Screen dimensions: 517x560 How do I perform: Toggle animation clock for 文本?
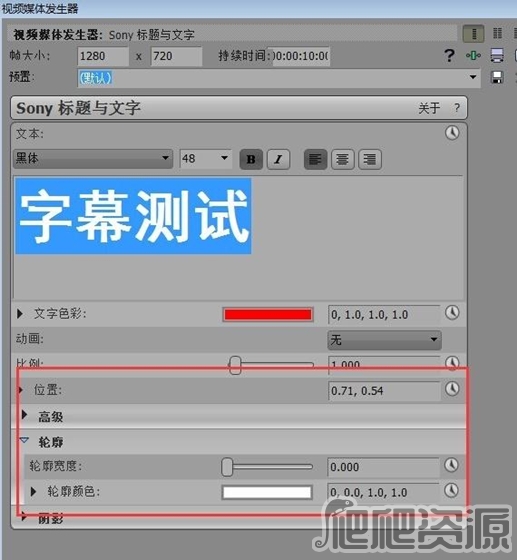452,132
